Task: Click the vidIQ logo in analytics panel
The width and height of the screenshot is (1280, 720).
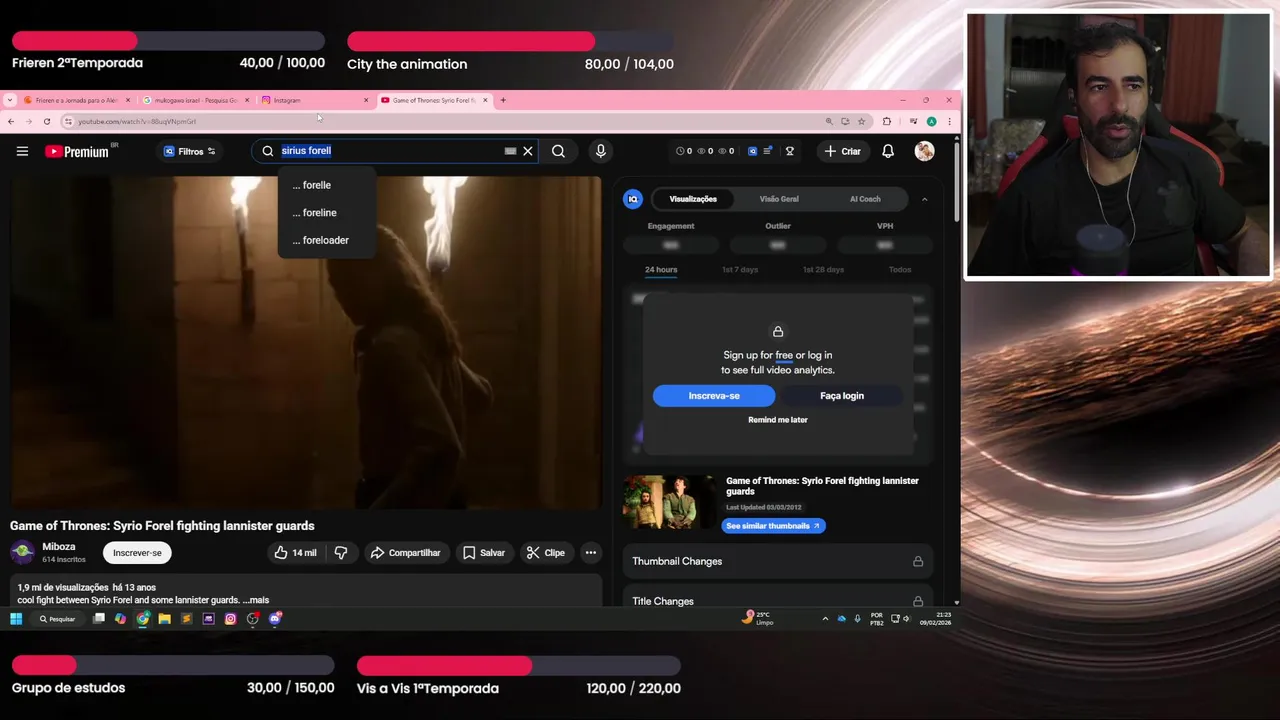Action: coord(633,199)
